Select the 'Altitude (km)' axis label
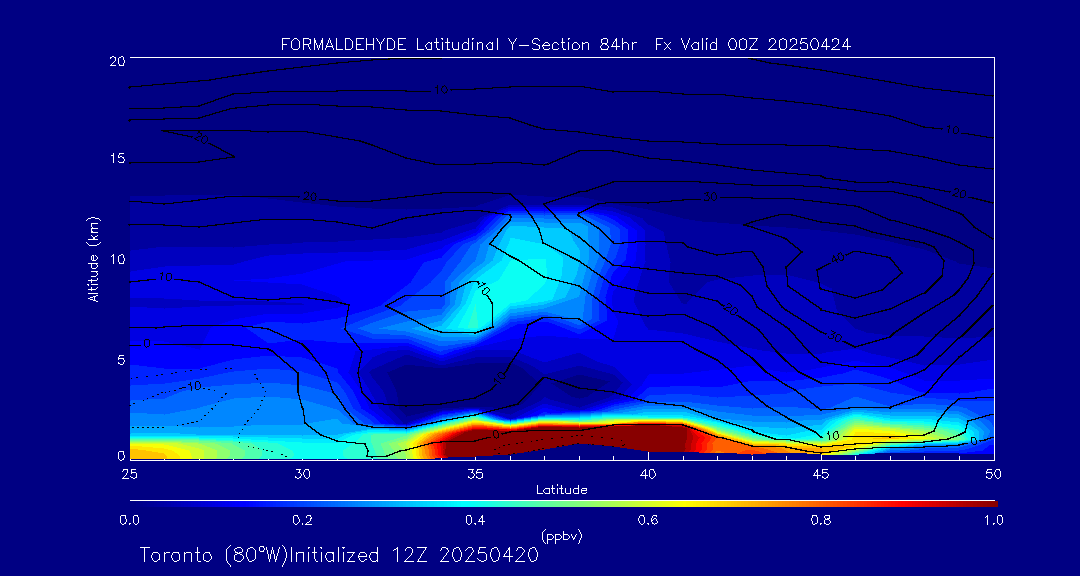Screen dimensions: 1080x576 coord(94,258)
